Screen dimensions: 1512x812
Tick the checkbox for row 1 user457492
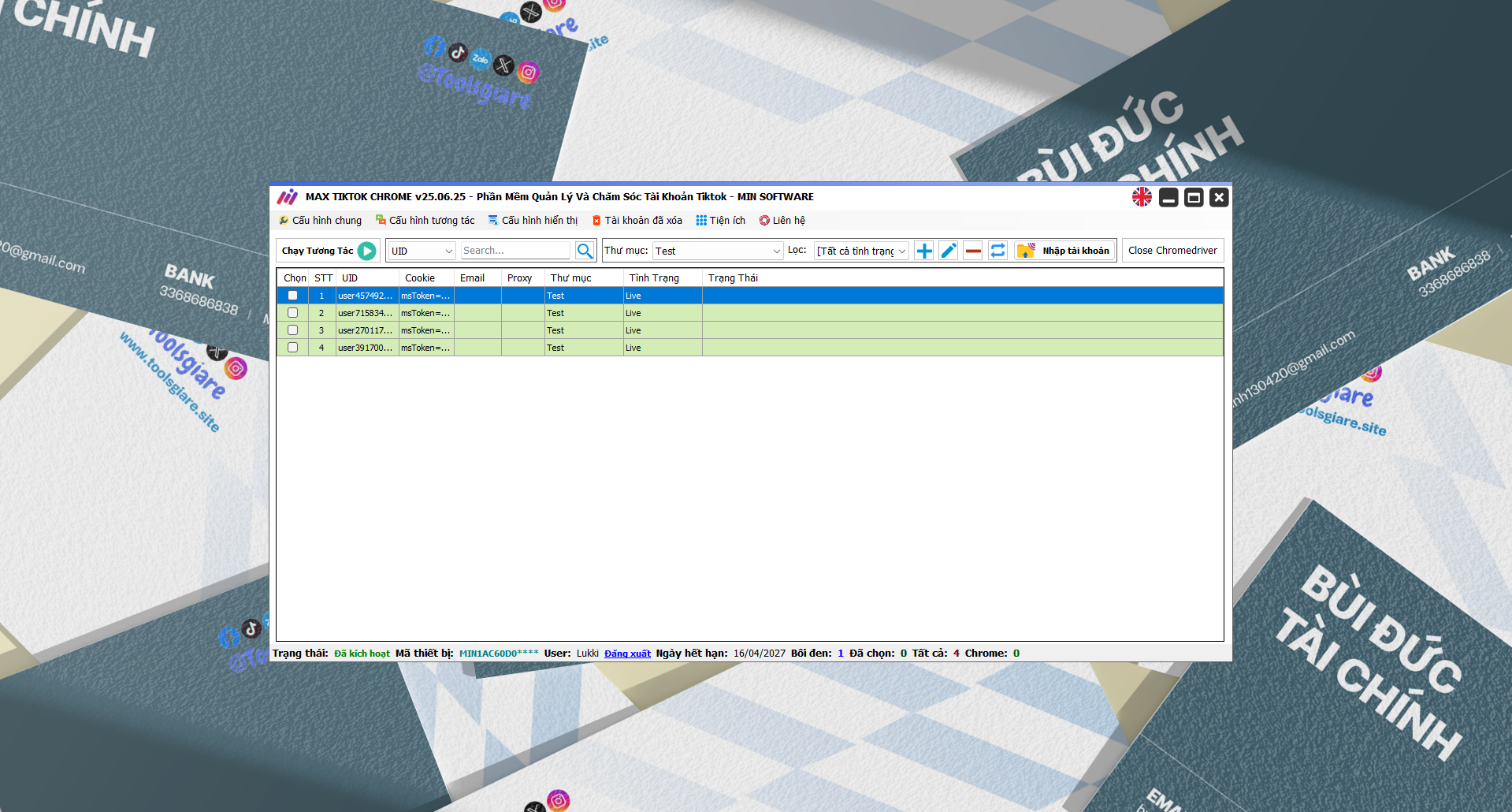292,296
